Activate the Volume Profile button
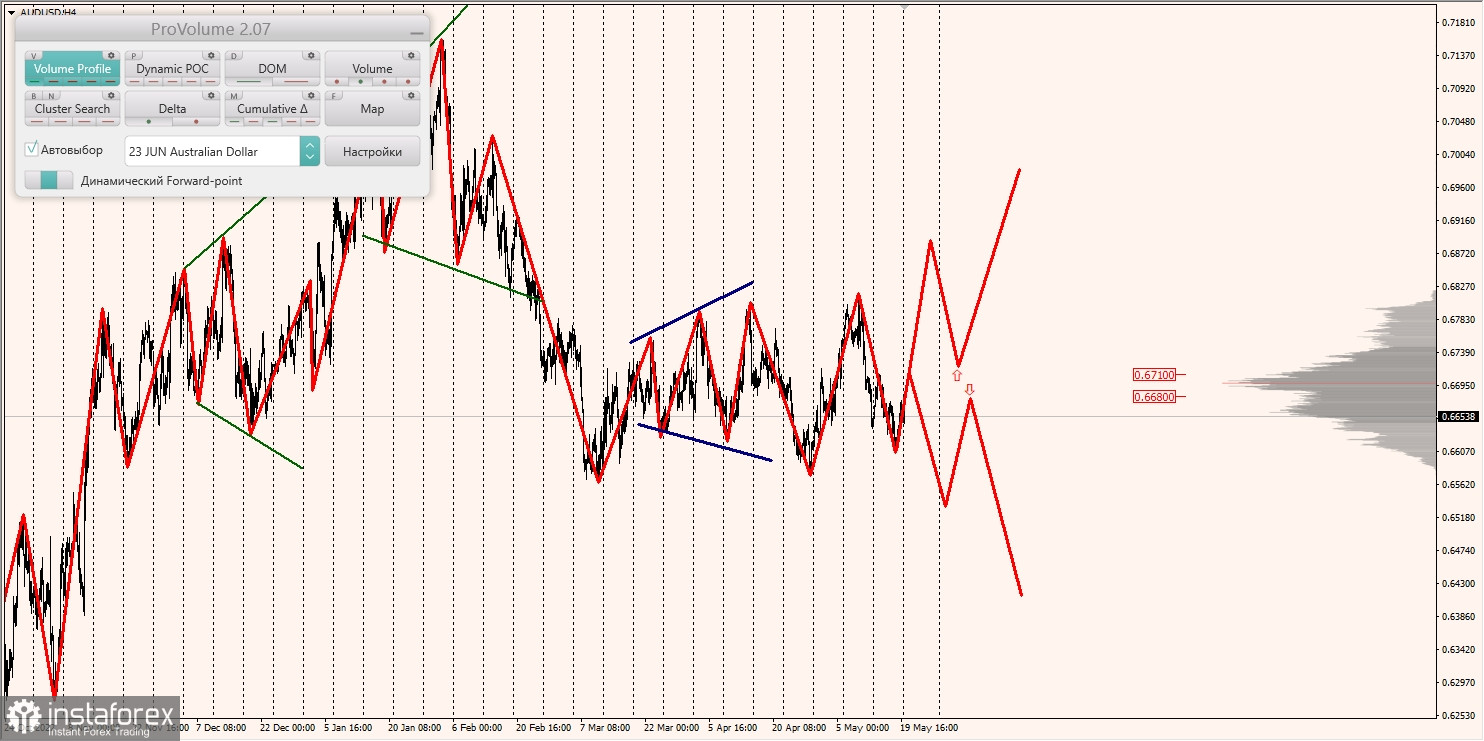Screen dimensions: 1484x741 point(73,69)
